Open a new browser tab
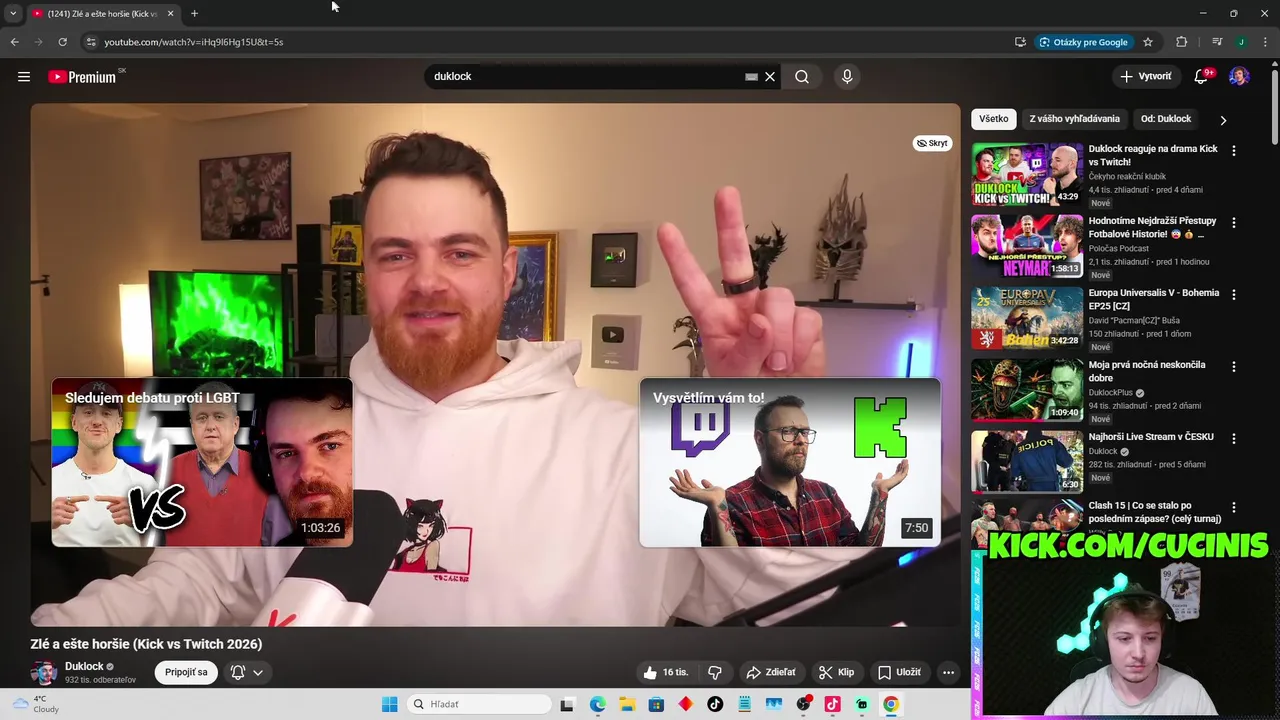The height and width of the screenshot is (720, 1280). click(x=194, y=13)
